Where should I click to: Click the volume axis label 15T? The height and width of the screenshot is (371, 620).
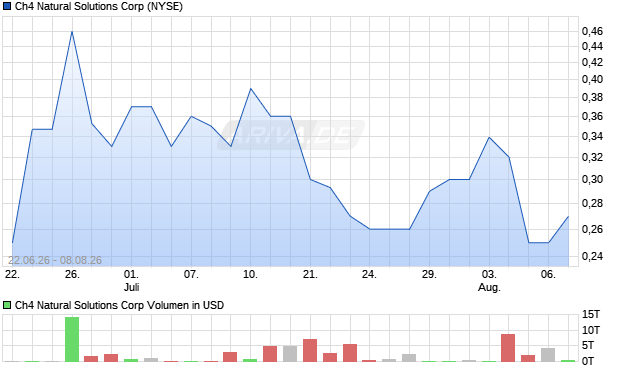(x=591, y=314)
